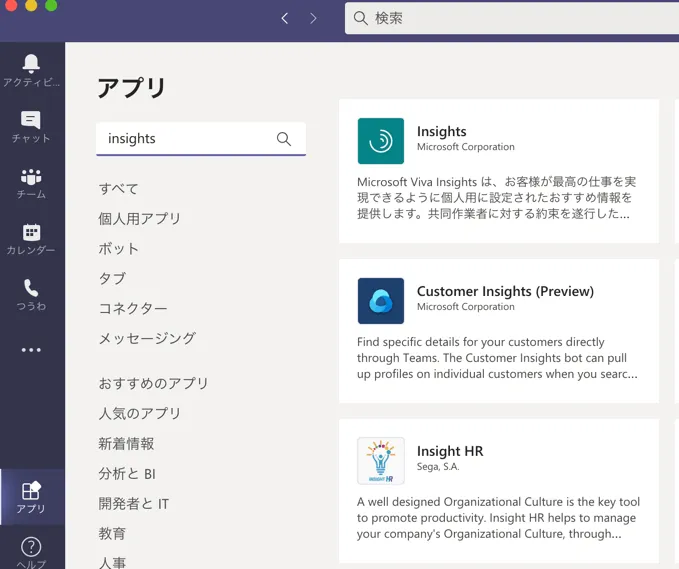Click the yellow minimize window button
This screenshot has height=569, width=679.
[31, 5]
